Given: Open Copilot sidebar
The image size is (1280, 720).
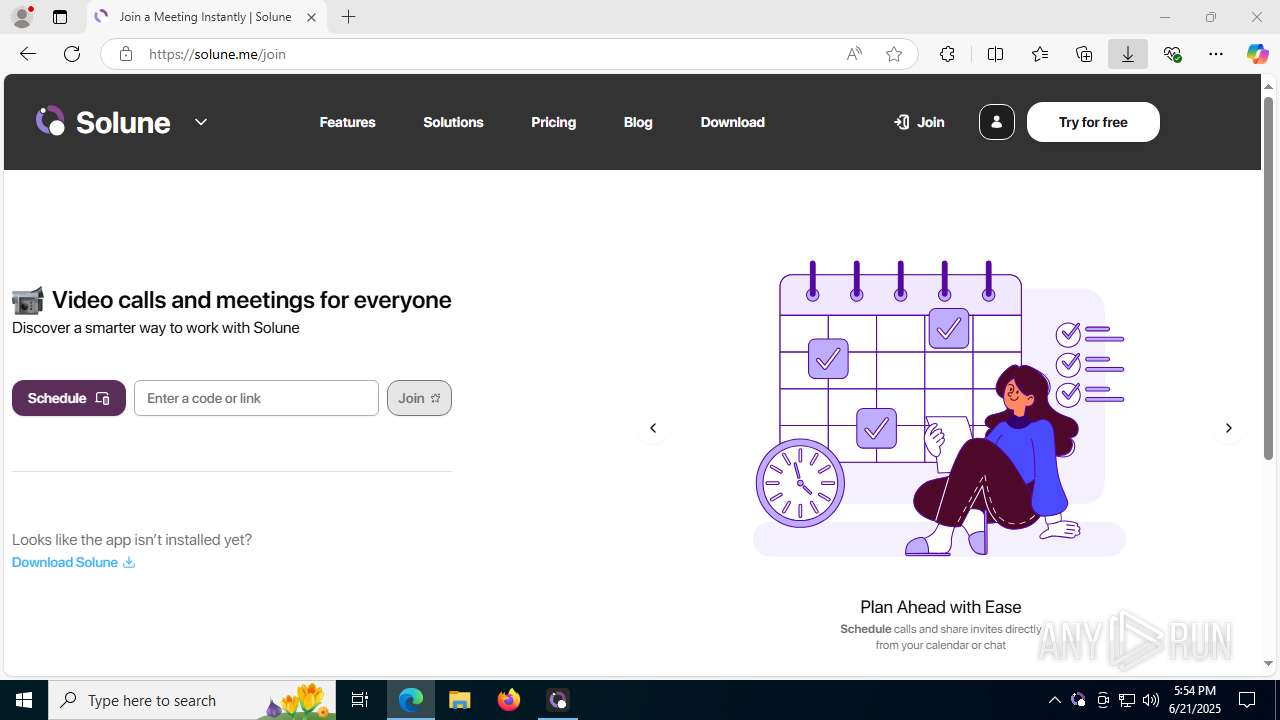Looking at the screenshot, I should (1257, 54).
